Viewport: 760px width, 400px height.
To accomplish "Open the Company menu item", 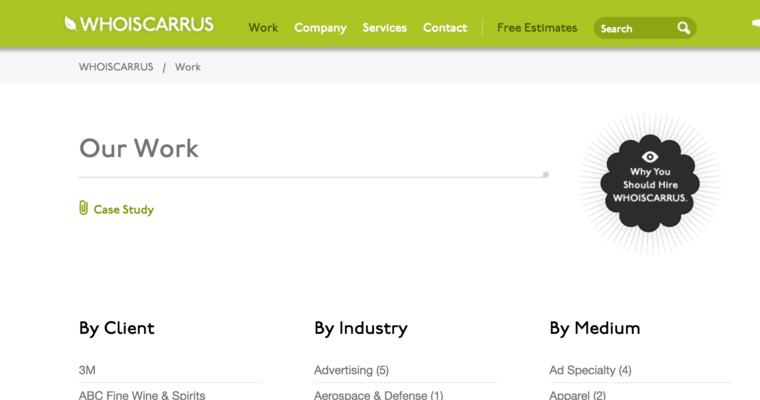I will click(320, 28).
